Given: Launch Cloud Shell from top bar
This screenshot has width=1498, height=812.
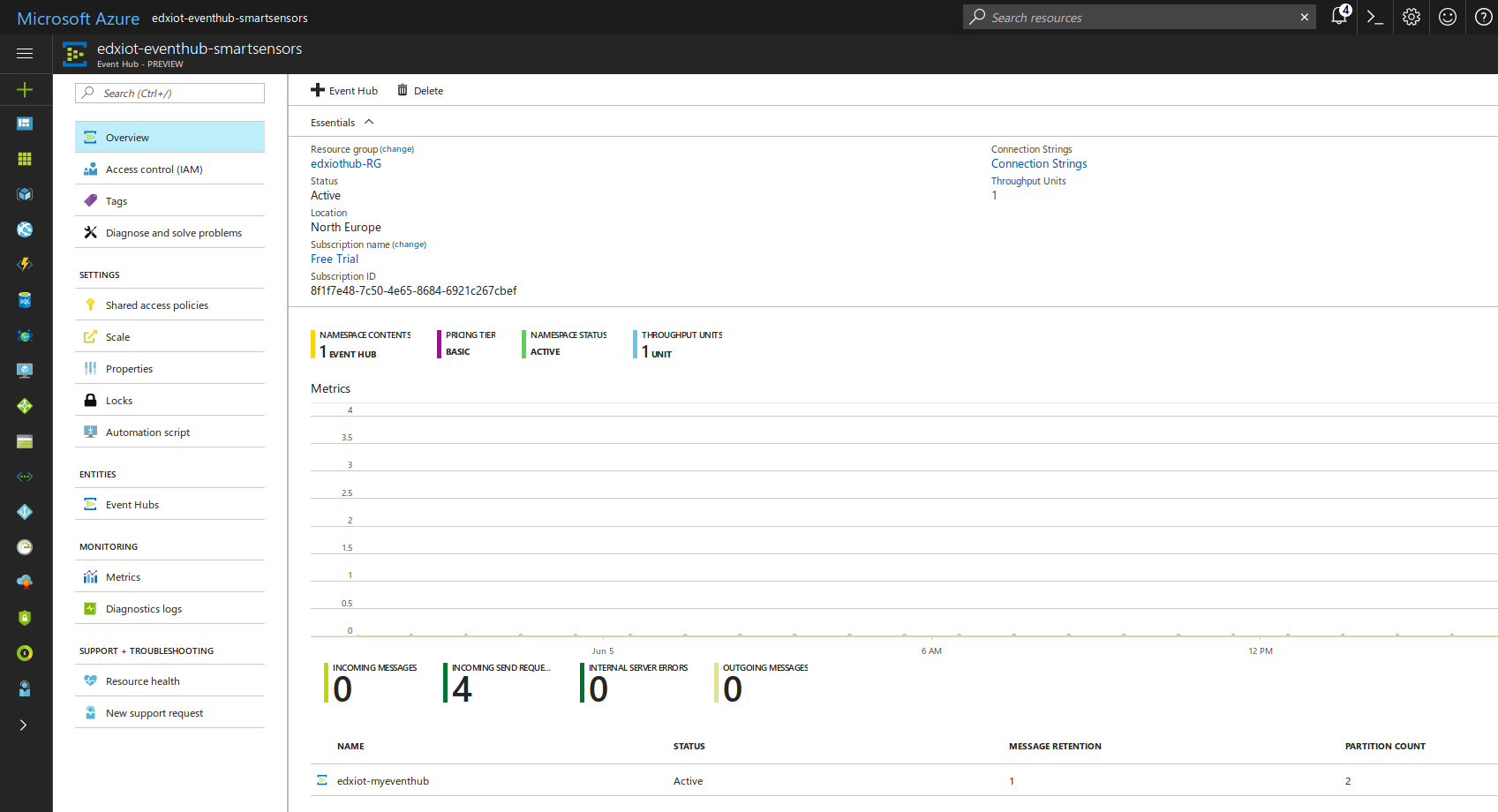Looking at the screenshot, I should click(x=1374, y=17).
